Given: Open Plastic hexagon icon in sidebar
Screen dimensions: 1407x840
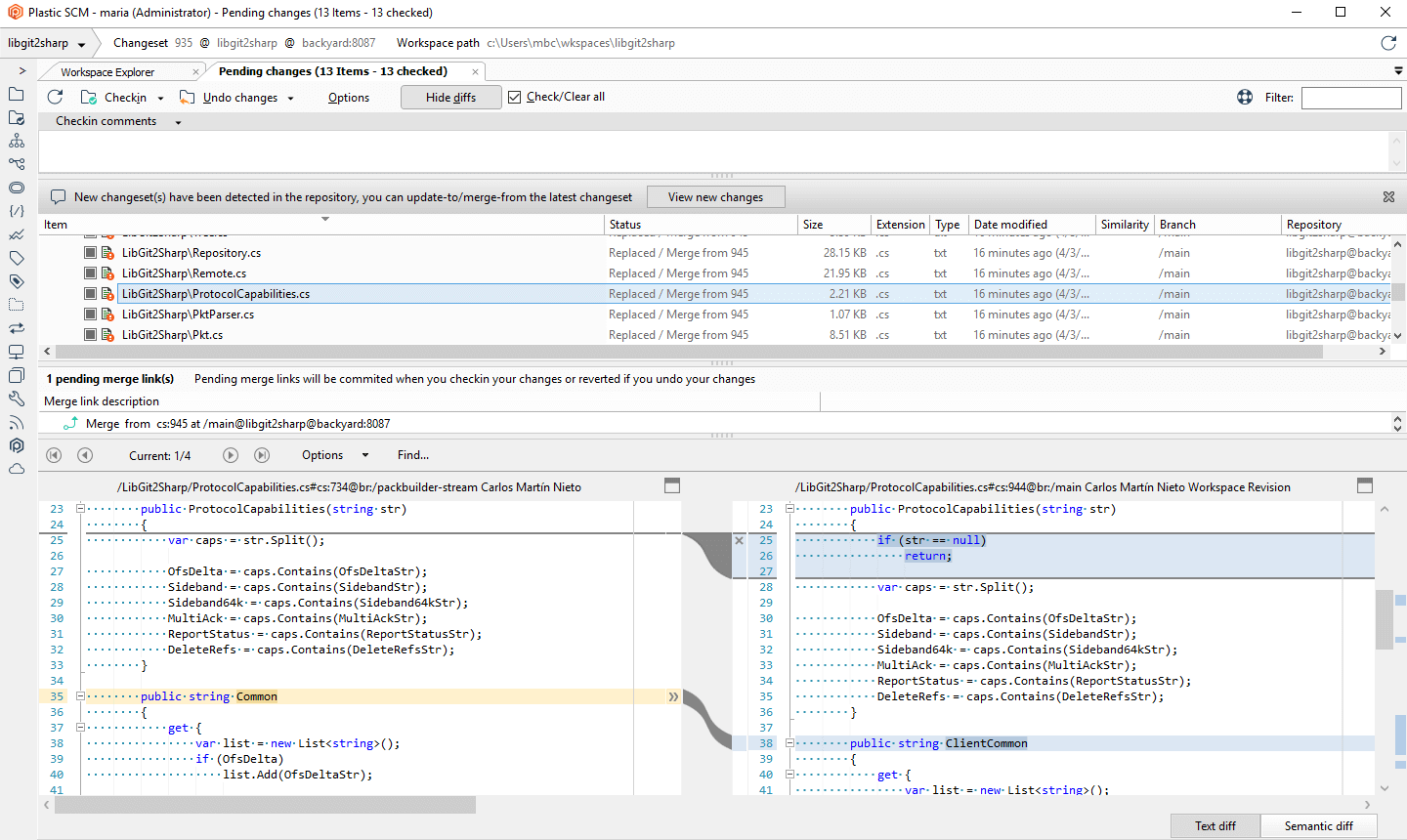Looking at the screenshot, I should [17, 445].
